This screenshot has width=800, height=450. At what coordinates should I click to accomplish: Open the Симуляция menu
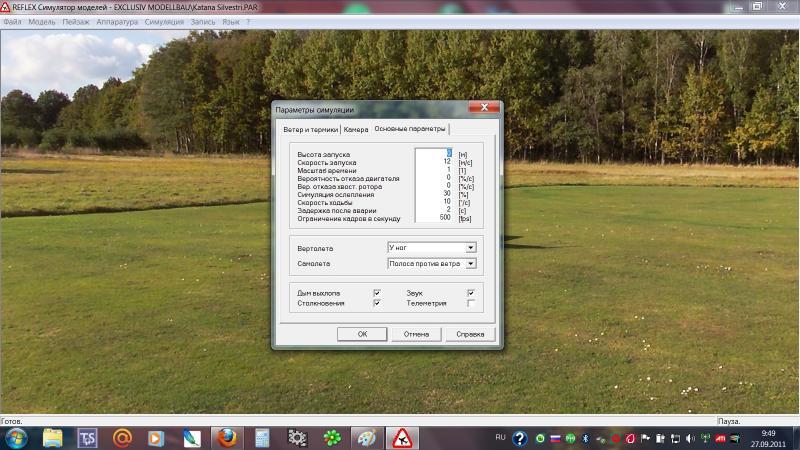click(163, 21)
